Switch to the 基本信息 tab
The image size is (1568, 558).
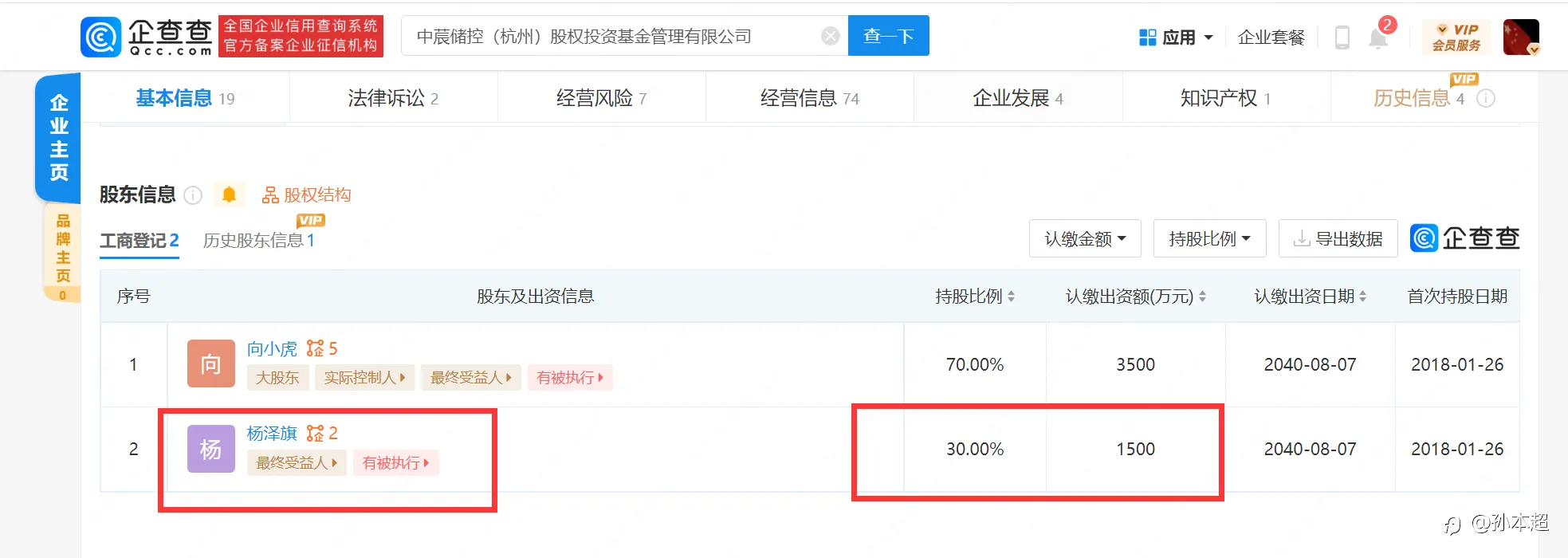[x=185, y=98]
